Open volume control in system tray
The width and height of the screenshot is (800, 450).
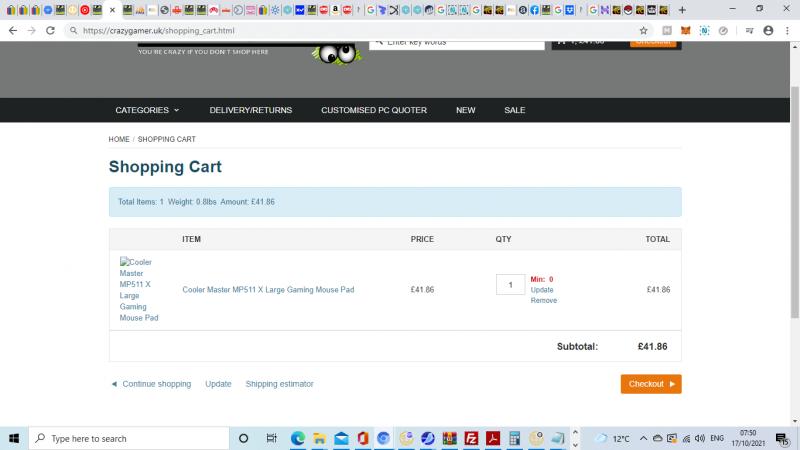[700, 438]
